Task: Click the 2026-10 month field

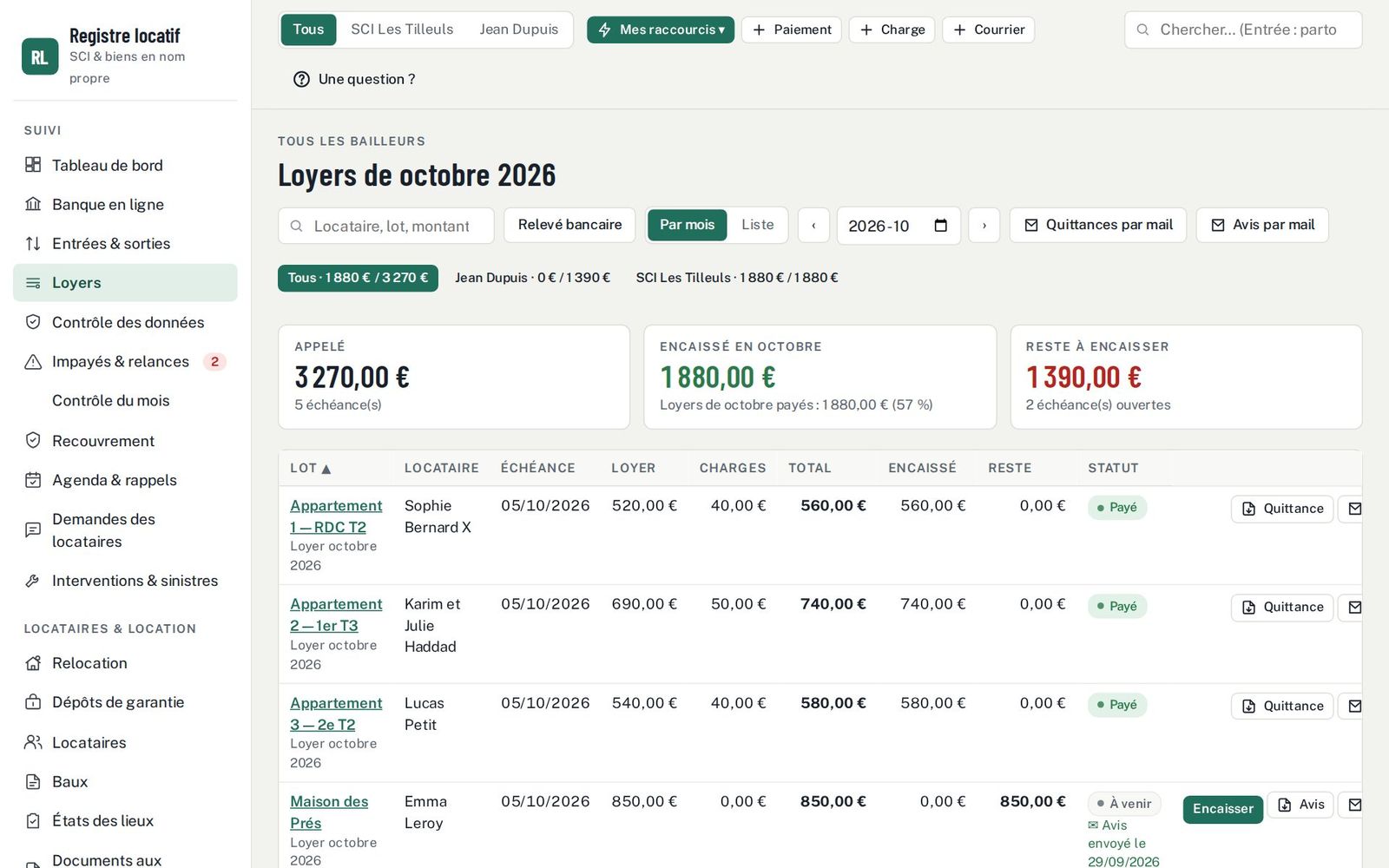Action: click(x=899, y=226)
